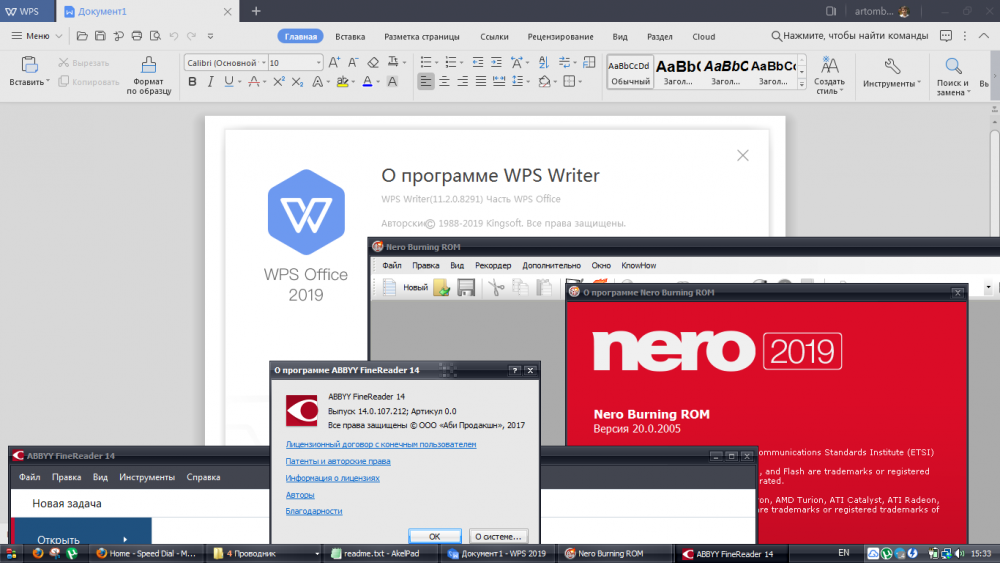Open the font name dropdown Calibri
The image size is (1000, 563).
(262, 62)
